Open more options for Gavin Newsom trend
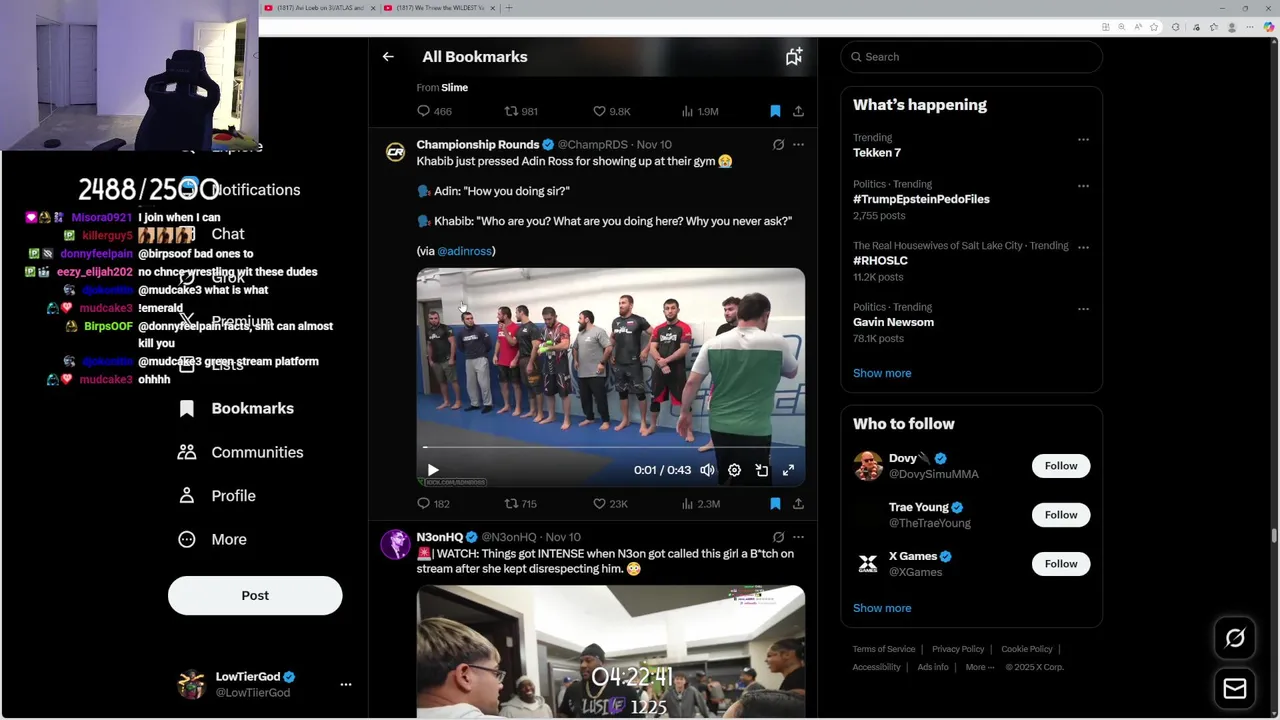This screenshot has width=1280, height=720. tap(1083, 309)
